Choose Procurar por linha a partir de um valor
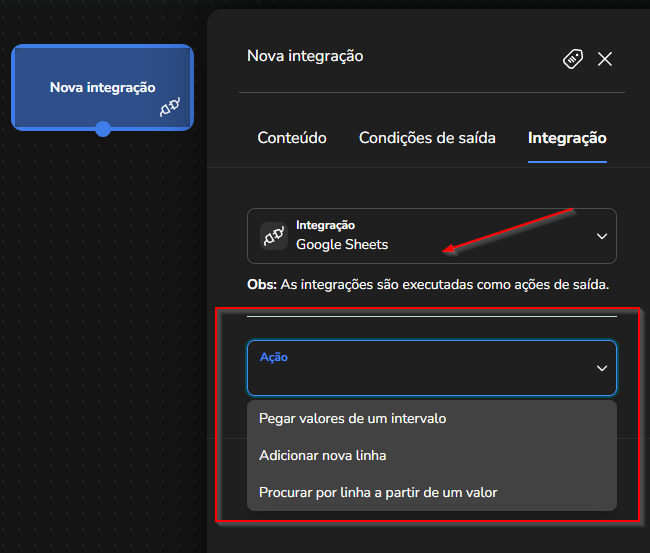The height and width of the screenshot is (553, 650). pos(432,492)
